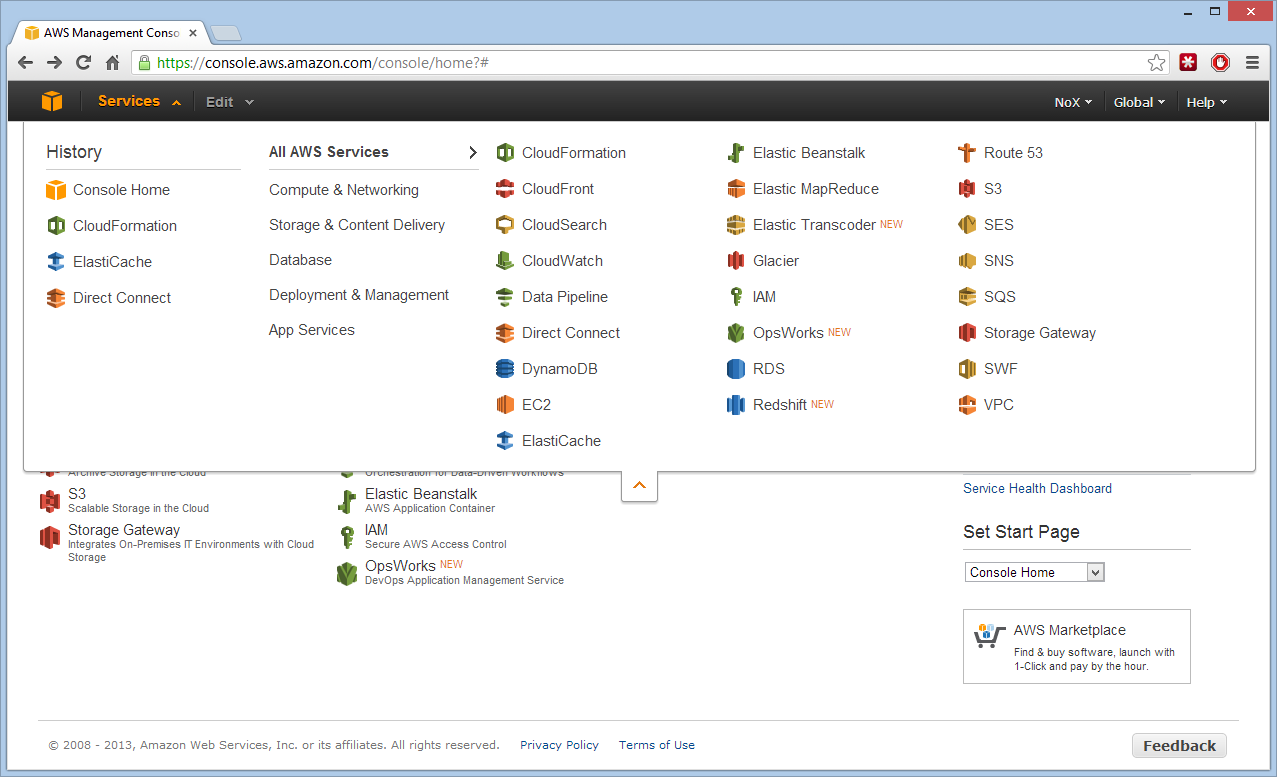Open CloudFront icon in the services menu
This screenshot has height=777, width=1277.
(x=505, y=189)
